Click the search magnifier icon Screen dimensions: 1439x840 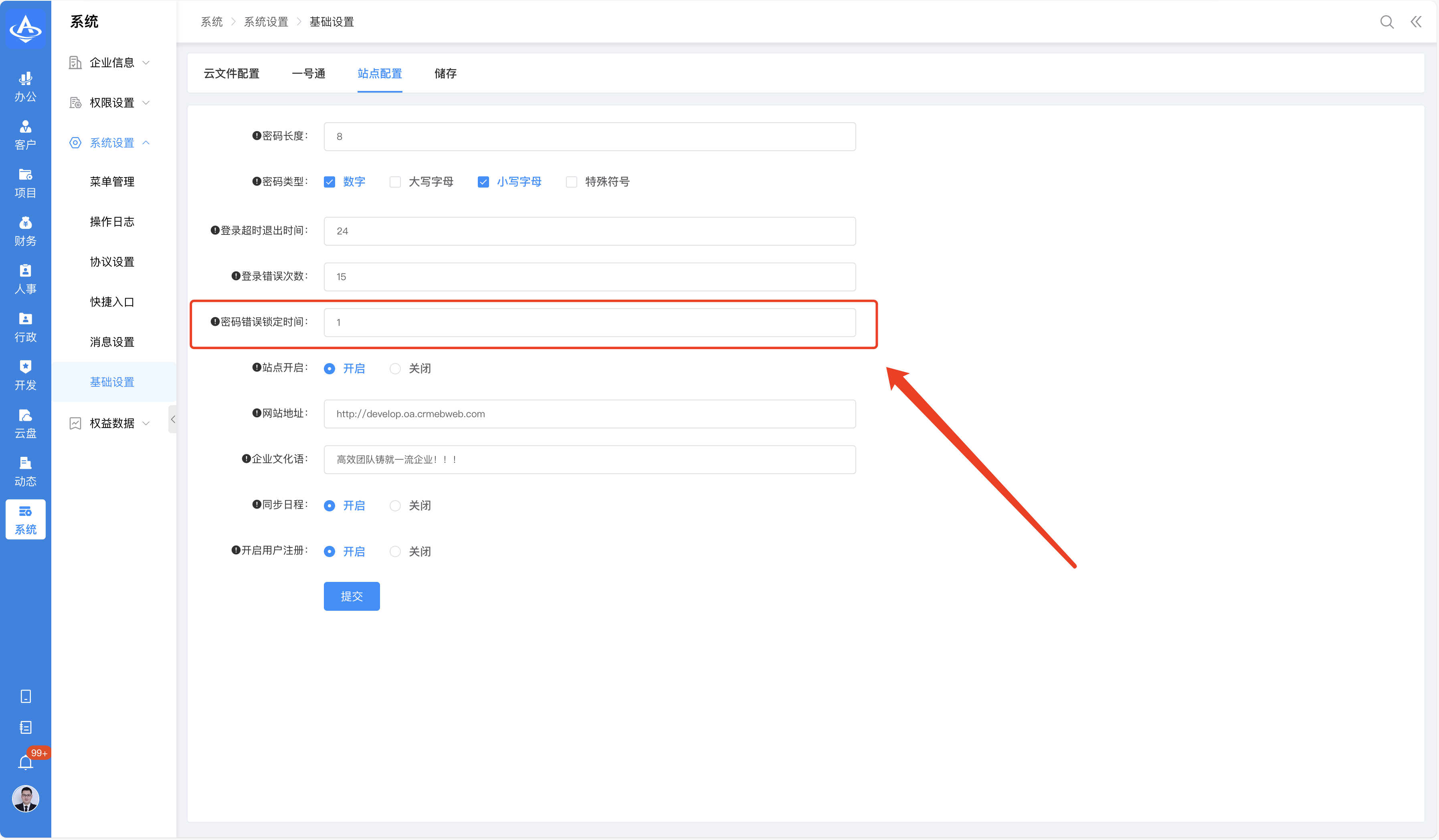[1386, 22]
